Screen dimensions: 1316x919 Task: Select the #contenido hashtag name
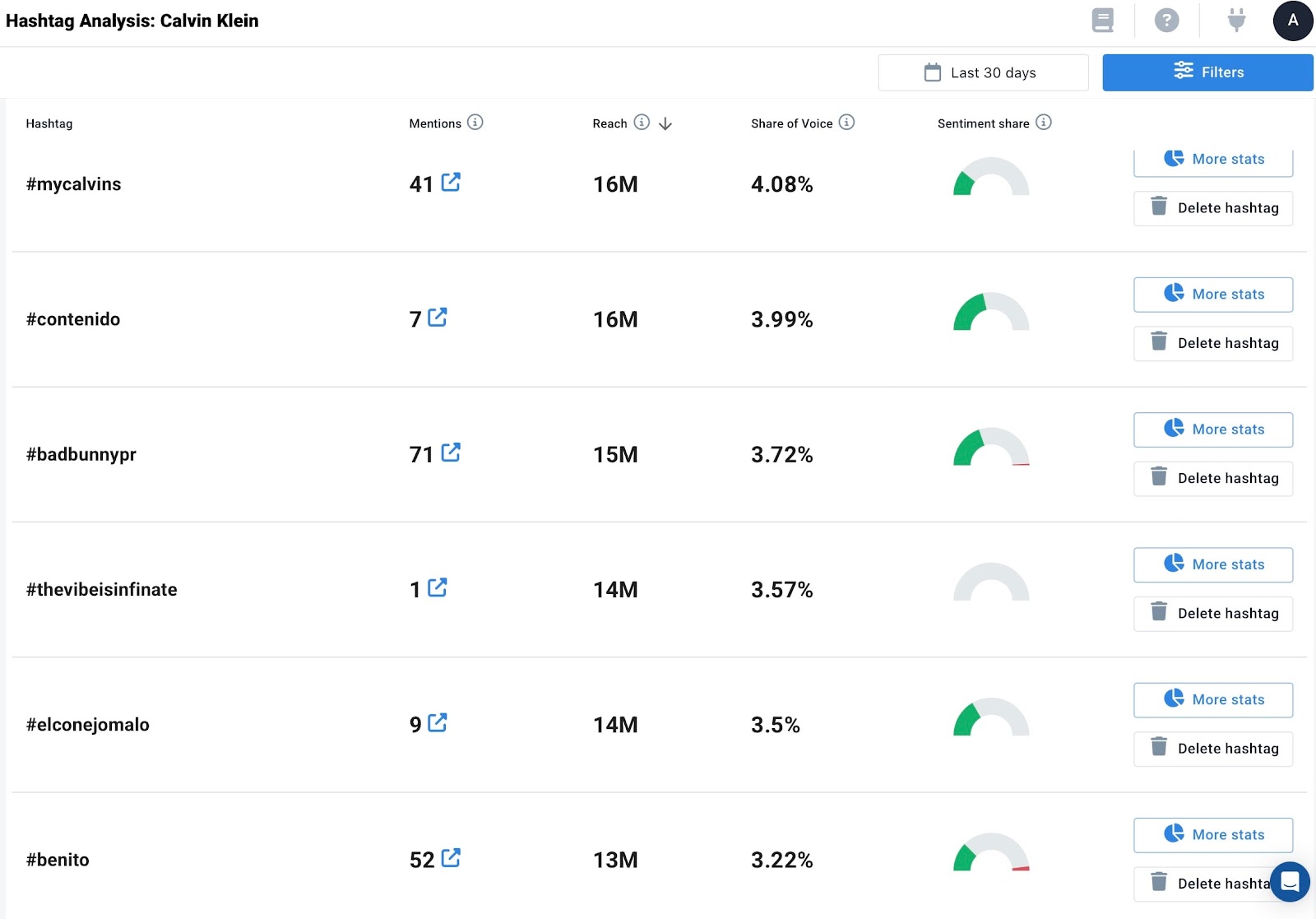pyautogui.click(x=73, y=319)
